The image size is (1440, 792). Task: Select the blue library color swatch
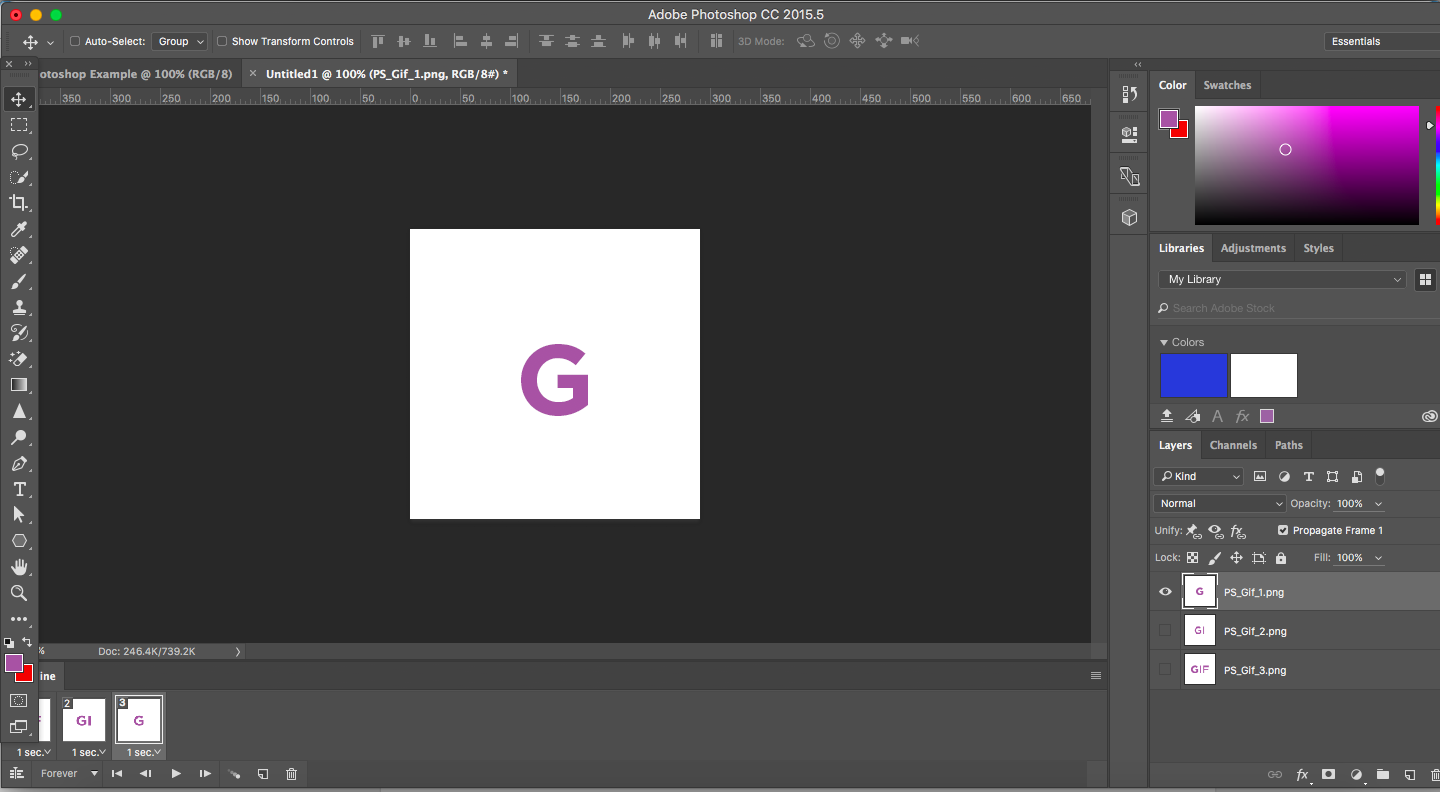(1194, 375)
